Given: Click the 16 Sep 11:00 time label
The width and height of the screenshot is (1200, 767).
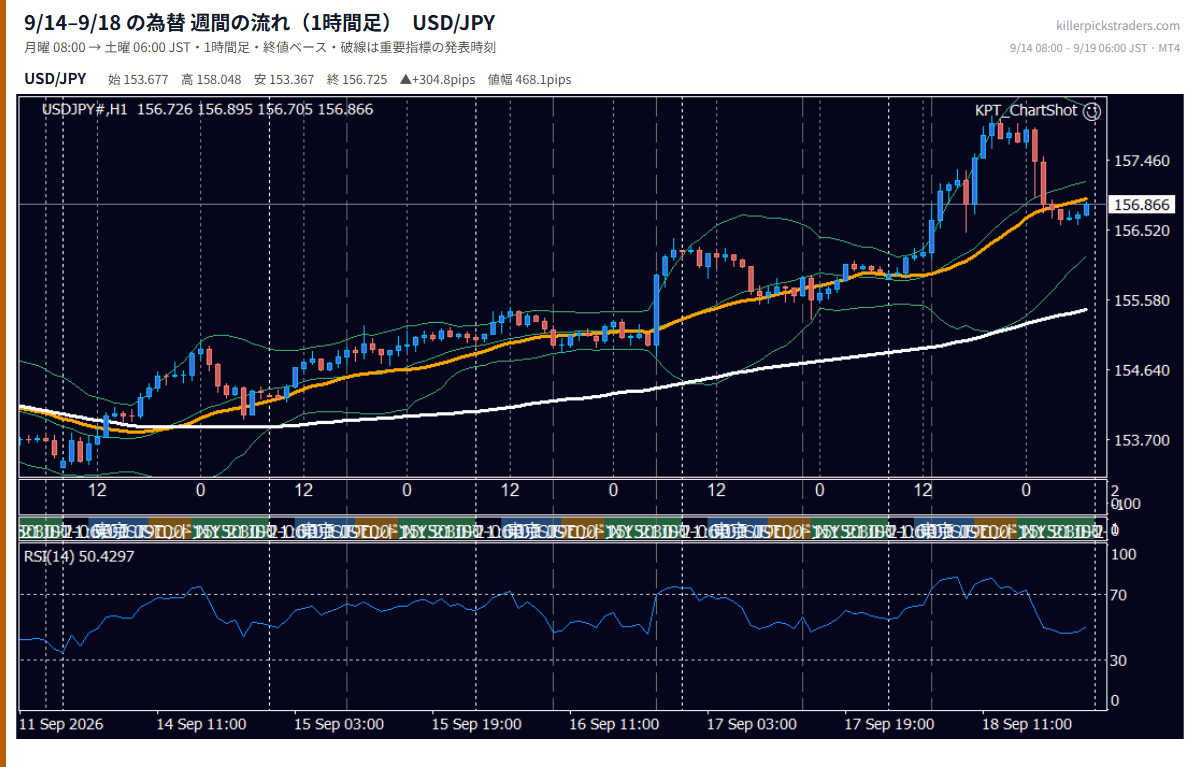Looking at the screenshot, I should [x=614, y=724].
